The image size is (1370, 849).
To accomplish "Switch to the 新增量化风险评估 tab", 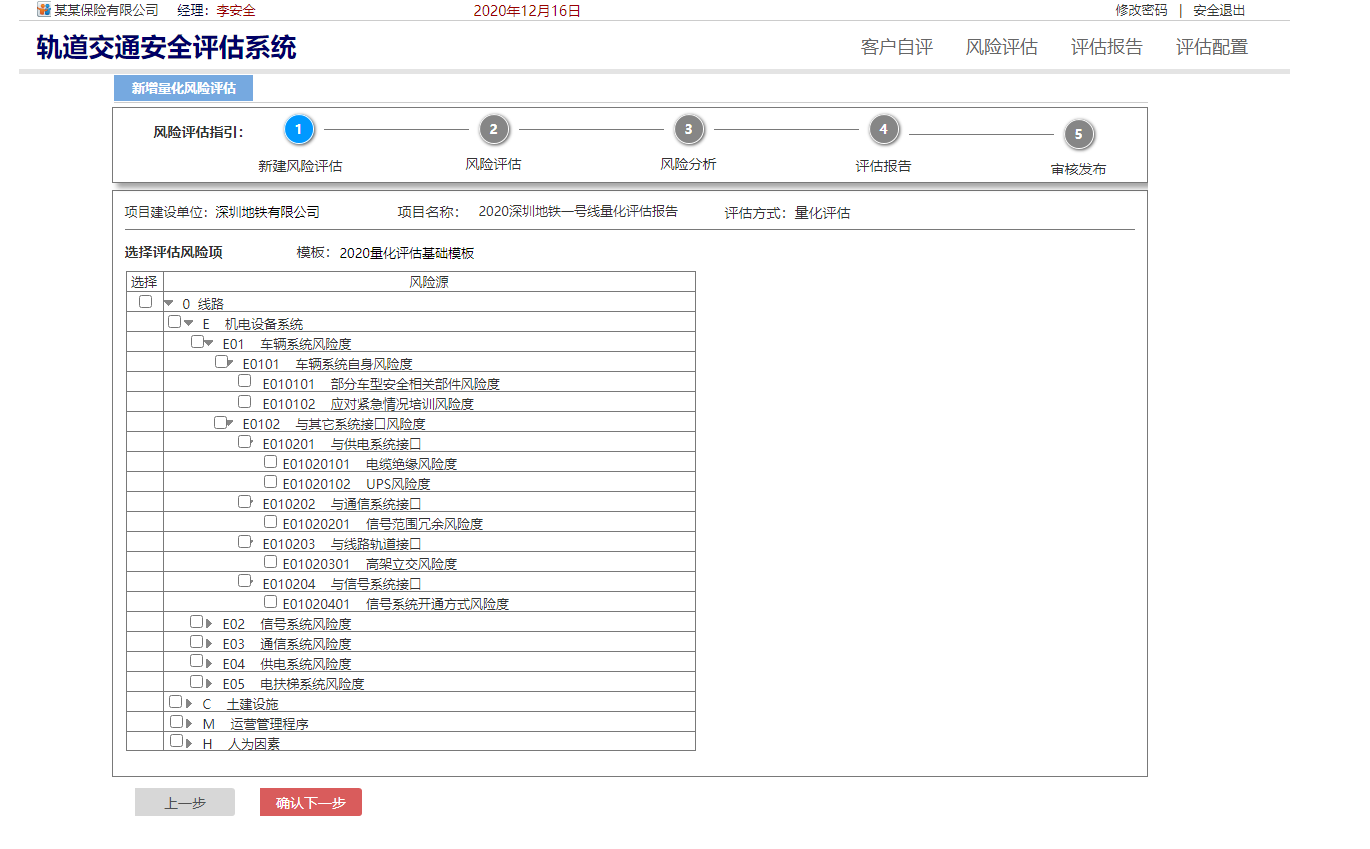I will [183, 88].
